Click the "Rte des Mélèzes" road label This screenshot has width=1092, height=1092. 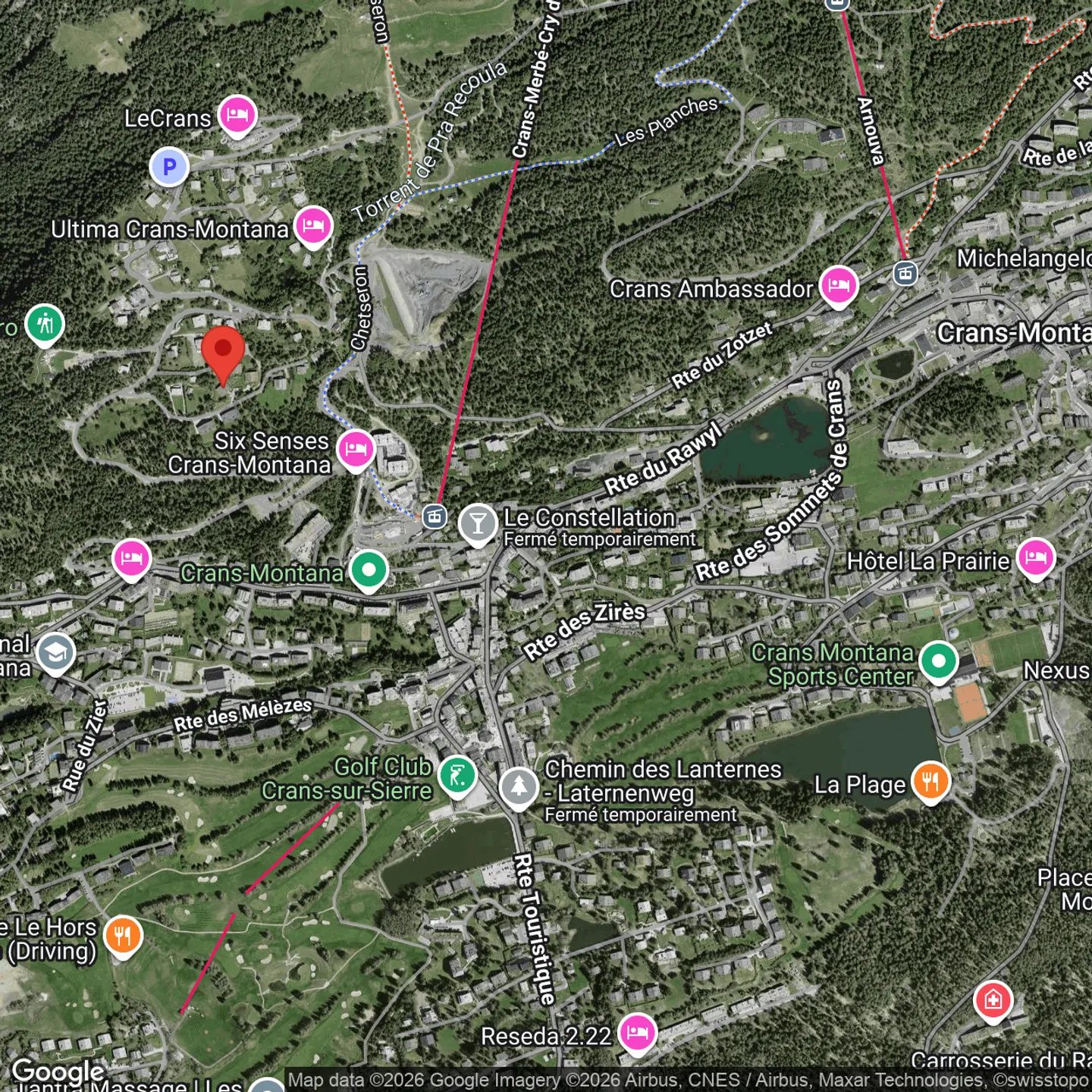(x=243, y=714)
